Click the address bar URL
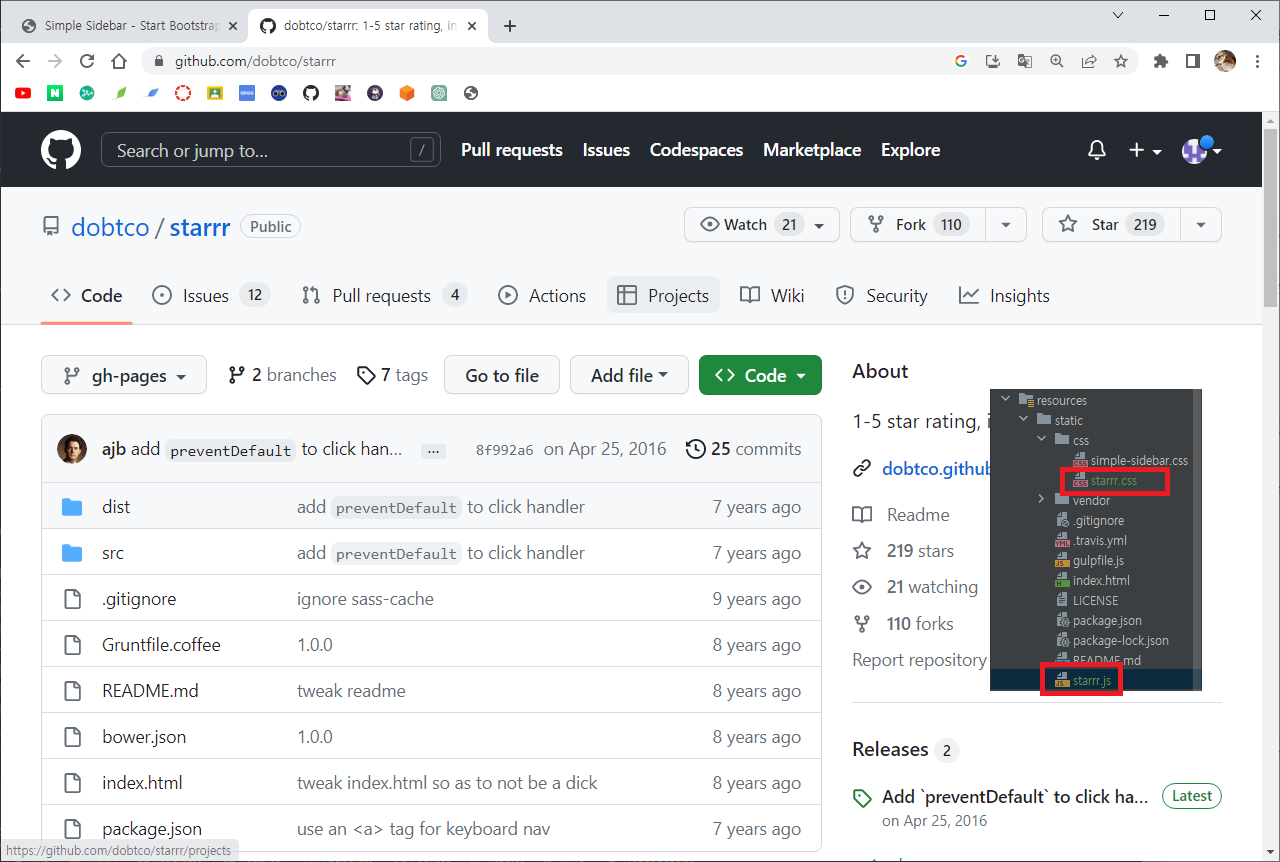 (255, 61)
